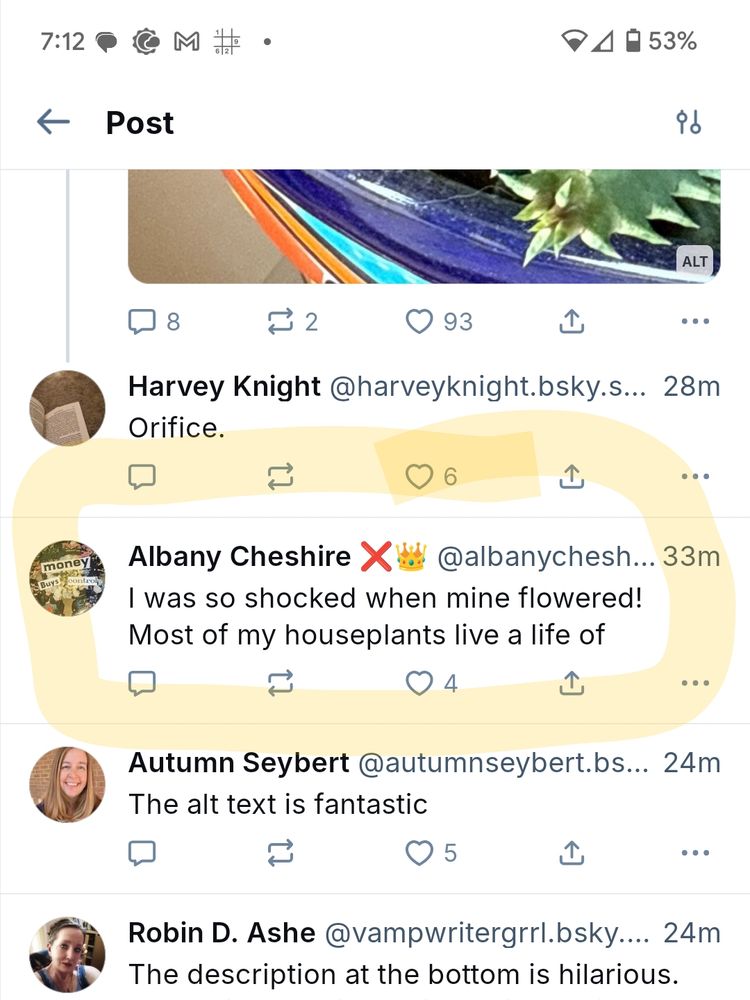Like Autumn Seybert's reply showing 5 likes
The height and width of the screenshot is (1000, 750).
point(418,854)
